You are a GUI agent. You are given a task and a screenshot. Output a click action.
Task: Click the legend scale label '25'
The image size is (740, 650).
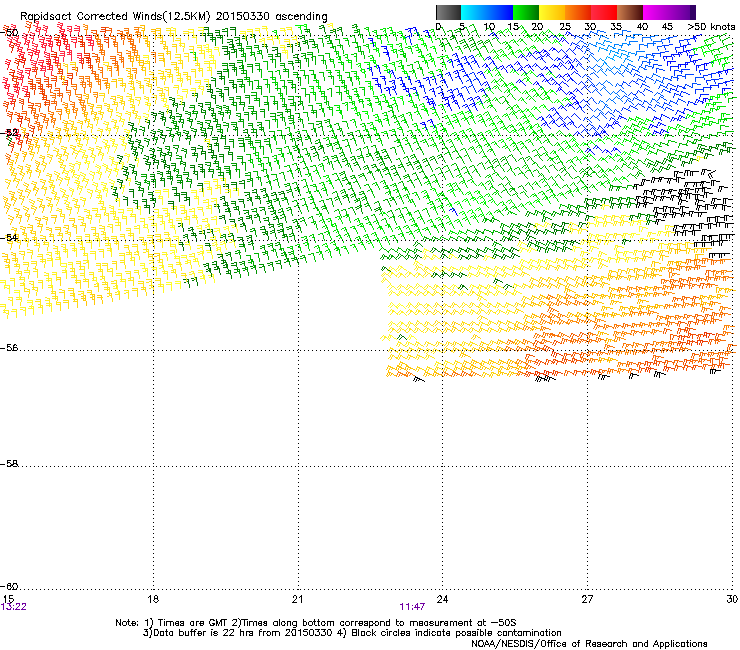[x=564, y=27]
